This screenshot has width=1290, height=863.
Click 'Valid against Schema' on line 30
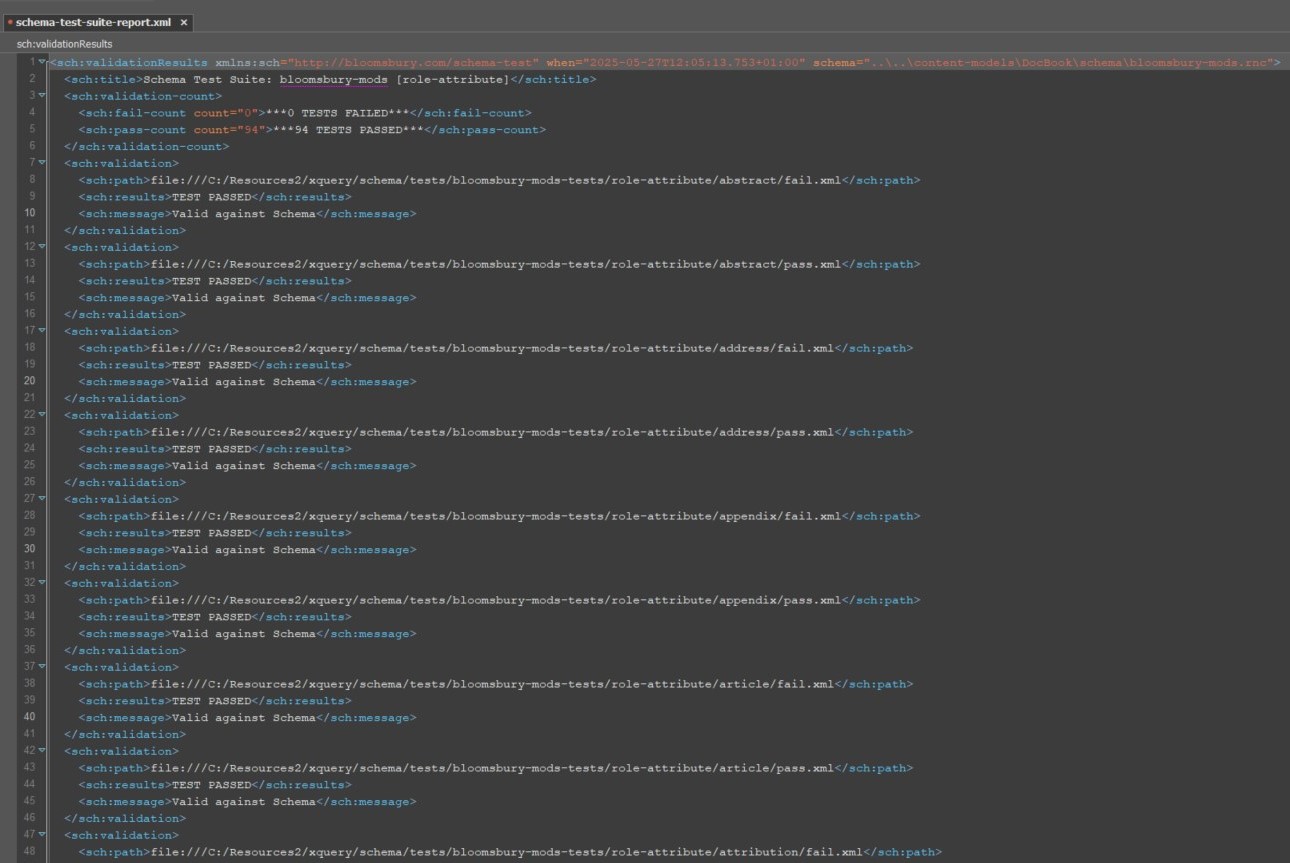click(244, 550)
